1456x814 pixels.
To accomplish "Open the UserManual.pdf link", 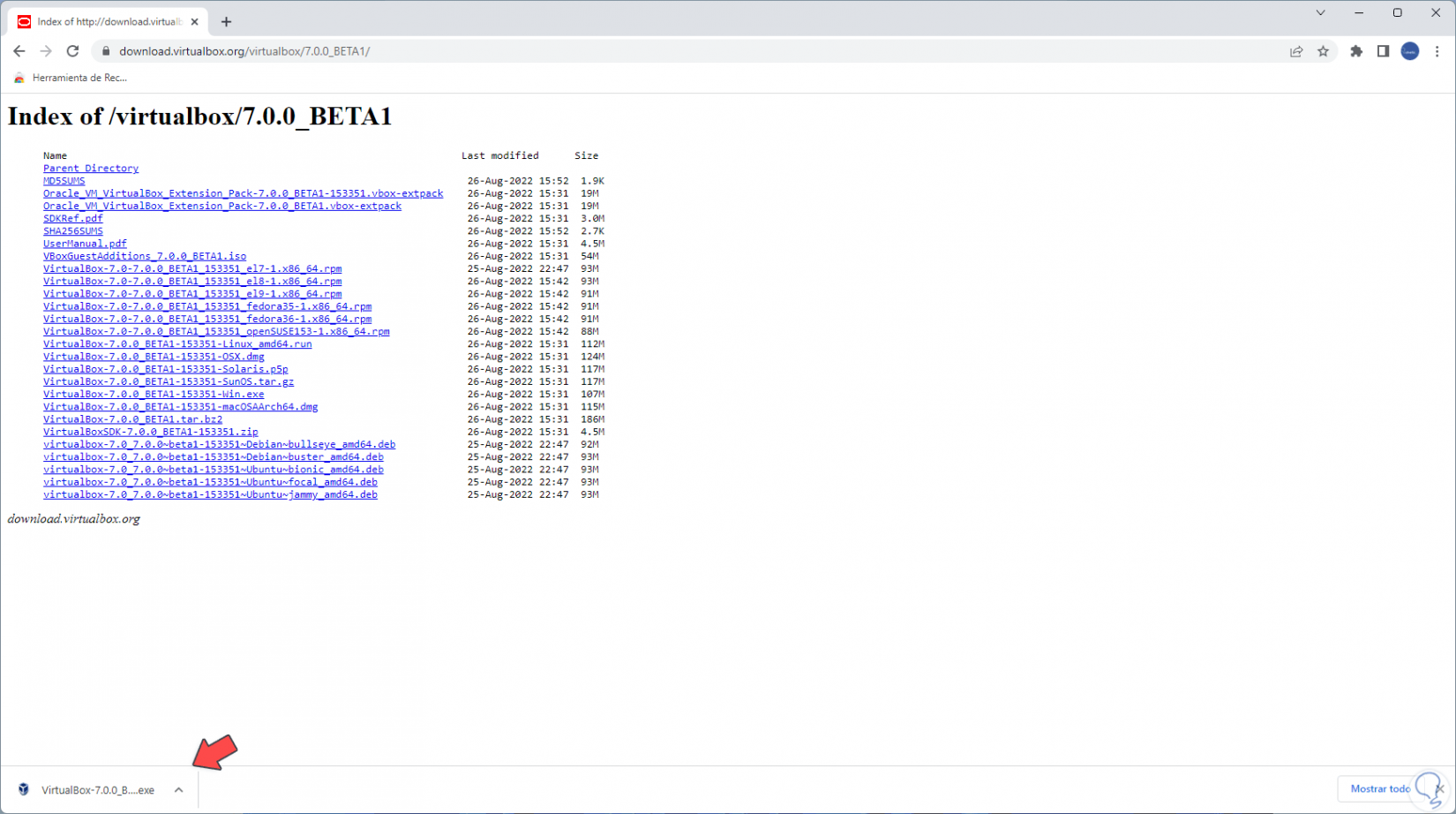I will pos(85,244).
